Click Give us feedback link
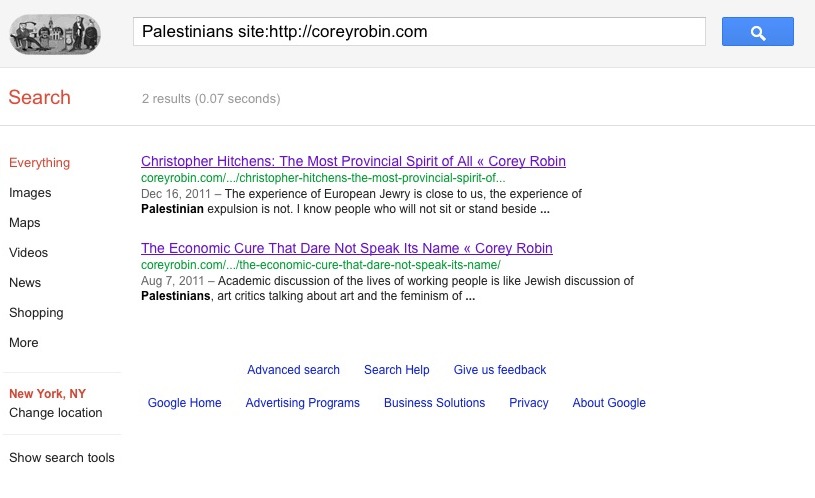The width and height of the screenshot is (815, 498). (x=500, y=370)
